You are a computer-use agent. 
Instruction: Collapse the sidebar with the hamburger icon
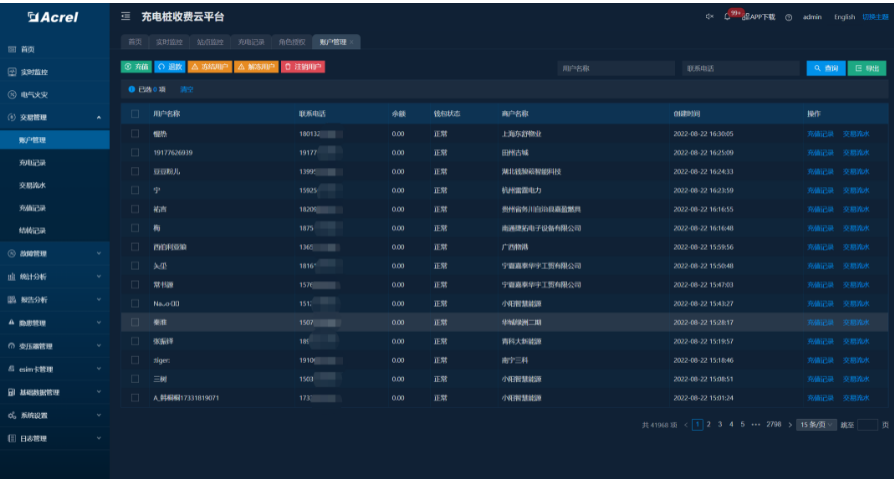click(x=125, y=17)
